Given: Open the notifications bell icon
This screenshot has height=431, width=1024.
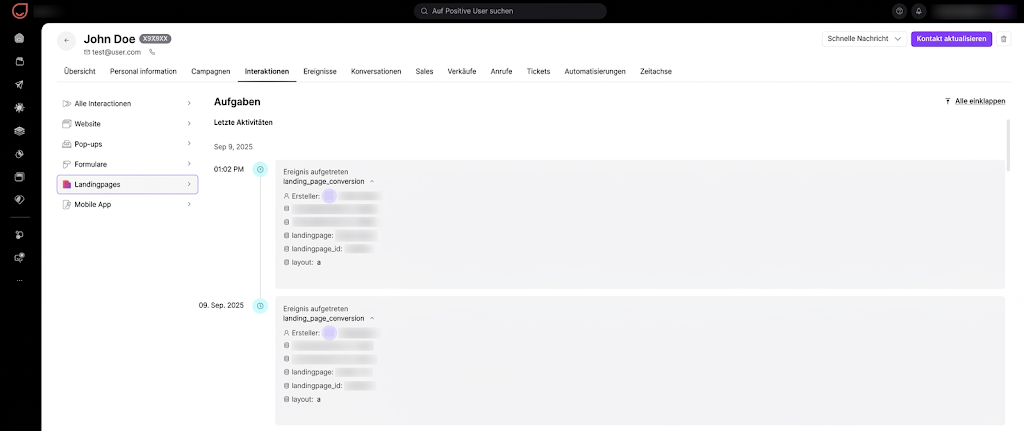Looking at the screenshot, I should tap(919, 11).
